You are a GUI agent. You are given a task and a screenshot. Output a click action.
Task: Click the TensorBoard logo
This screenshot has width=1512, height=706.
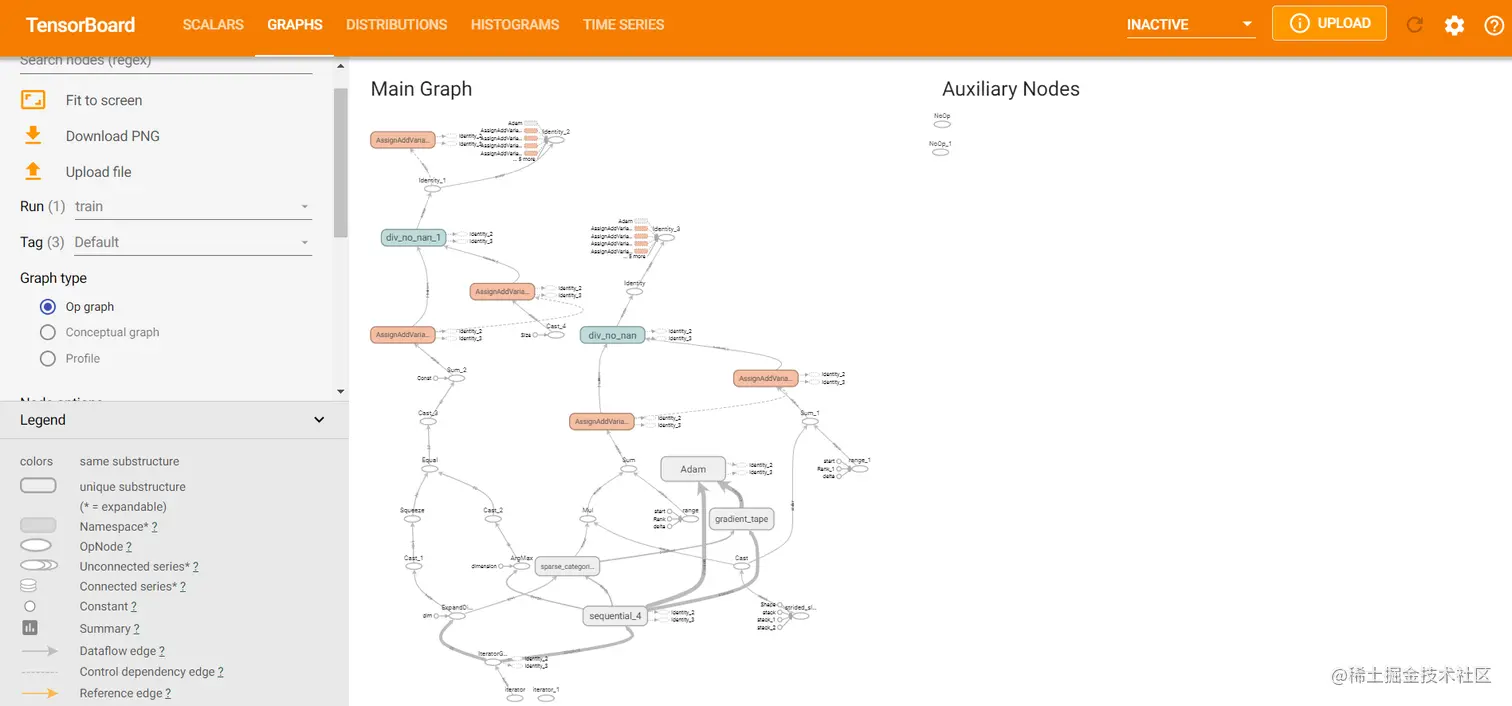(x=80, y=24)
